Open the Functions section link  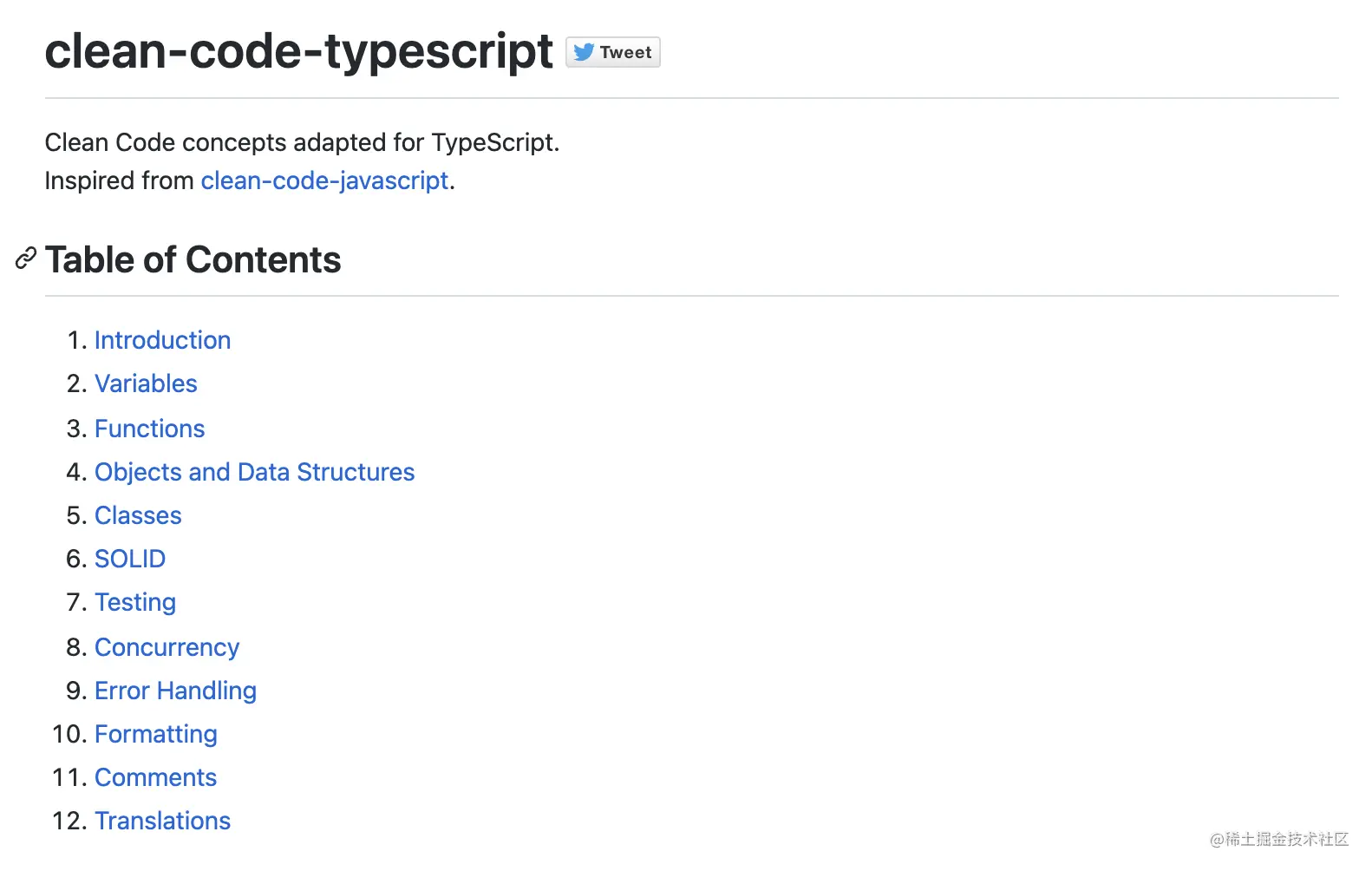coord(149,429)
